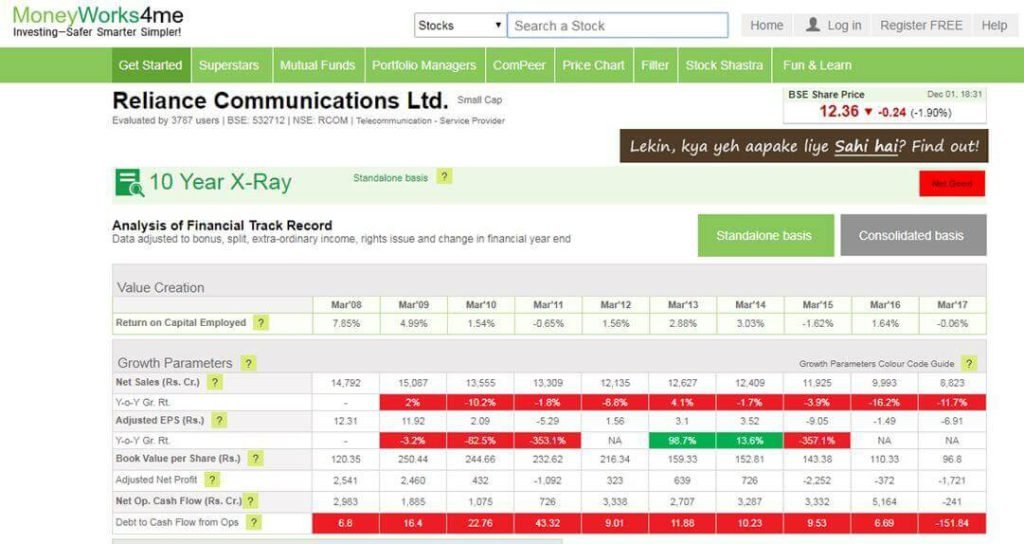The width and height of the screenshot is (1024, 544).
Task: Click Mar'17 column header
Action: click(952, 305)
